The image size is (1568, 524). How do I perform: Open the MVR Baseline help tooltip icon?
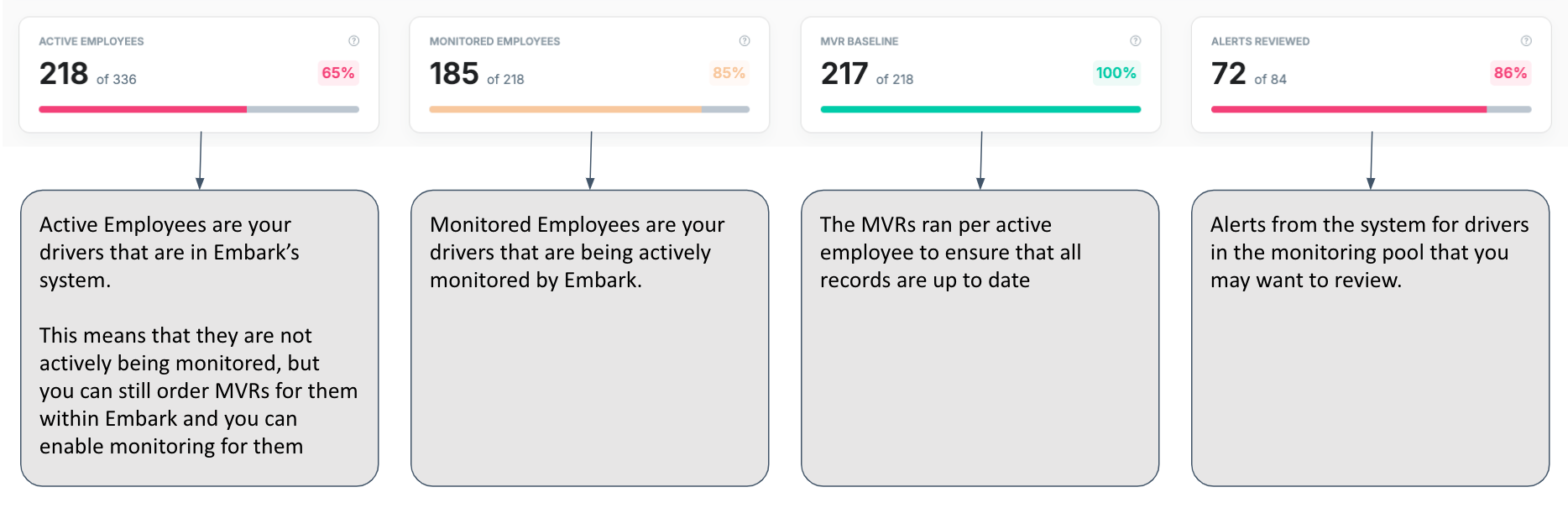coord(1136,40)
